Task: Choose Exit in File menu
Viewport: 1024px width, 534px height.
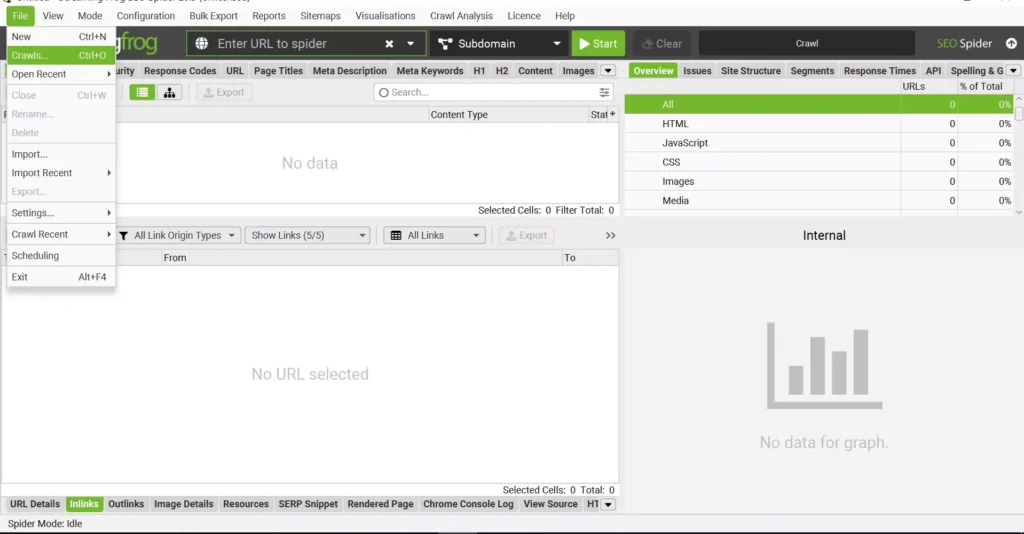Action: click(61, 277)
